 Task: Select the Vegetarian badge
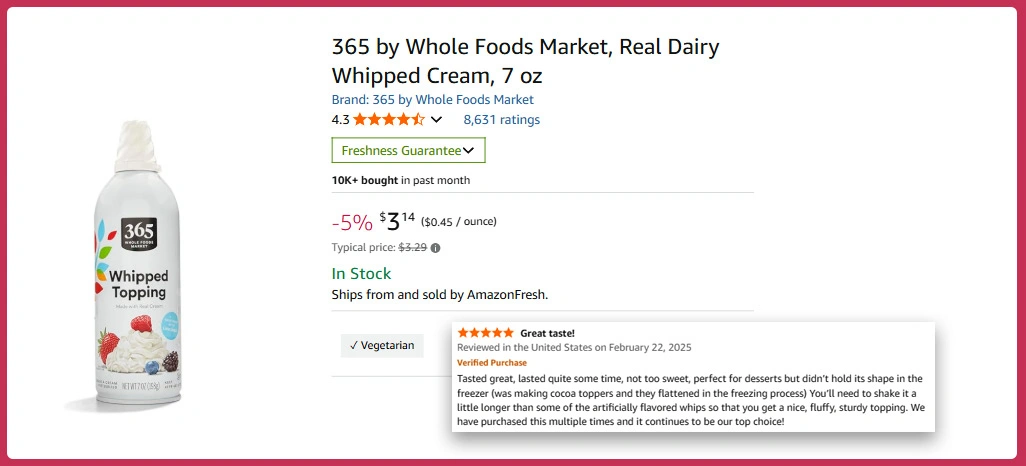382,345
